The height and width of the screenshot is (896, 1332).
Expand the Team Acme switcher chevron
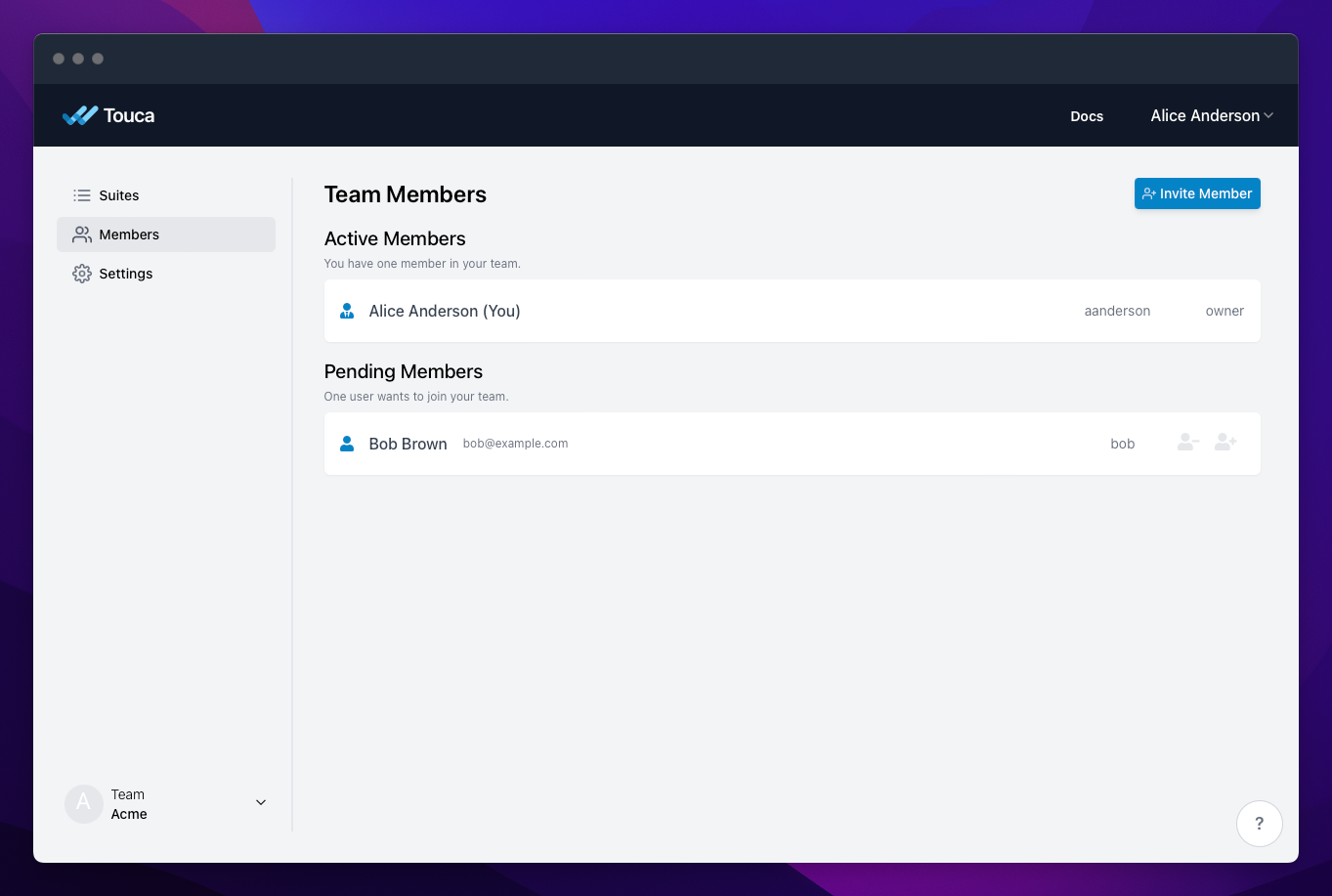[261, 803]
